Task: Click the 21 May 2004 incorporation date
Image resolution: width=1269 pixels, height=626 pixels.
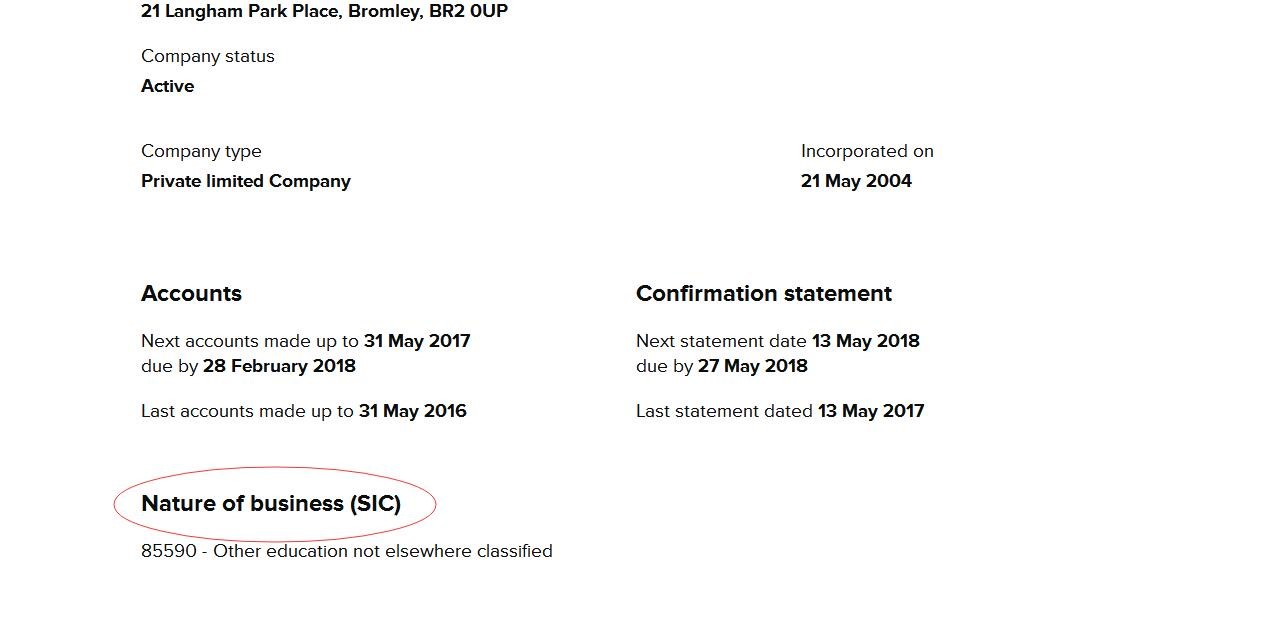Action: tap(855, 181)
